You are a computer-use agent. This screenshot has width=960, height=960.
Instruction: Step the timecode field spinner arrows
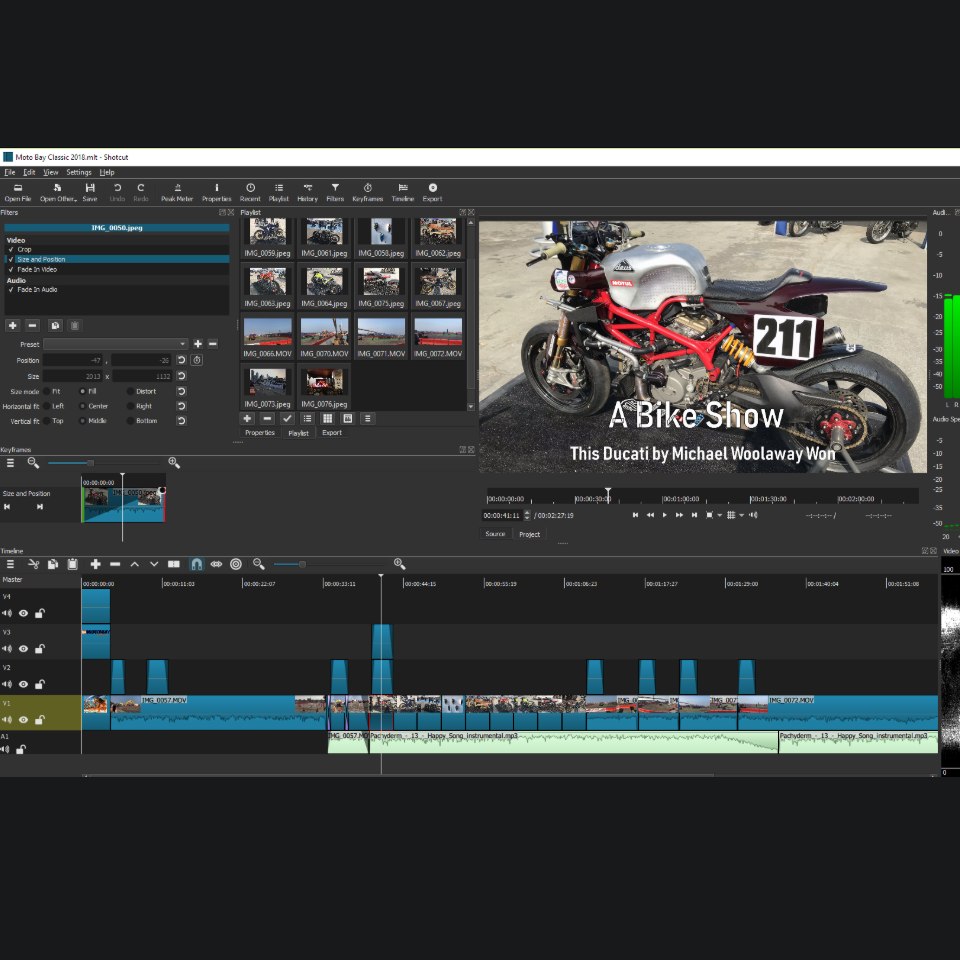coord(527,515)
